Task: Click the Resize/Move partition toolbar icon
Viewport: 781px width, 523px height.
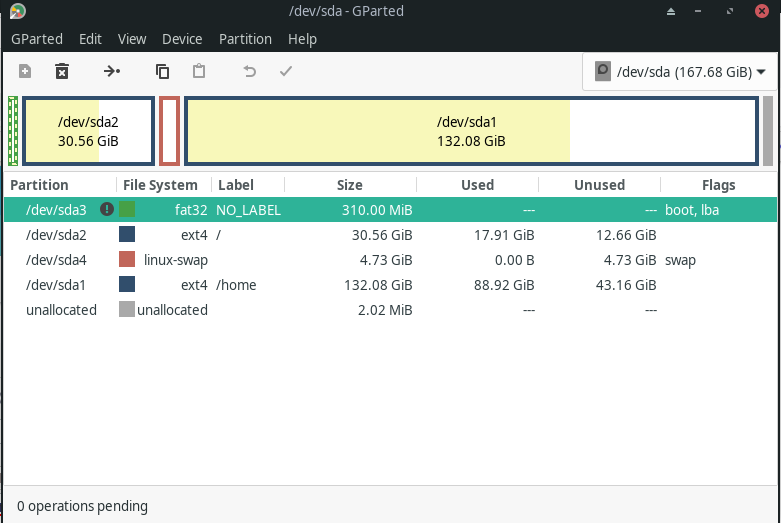Action: coord(112,71)
